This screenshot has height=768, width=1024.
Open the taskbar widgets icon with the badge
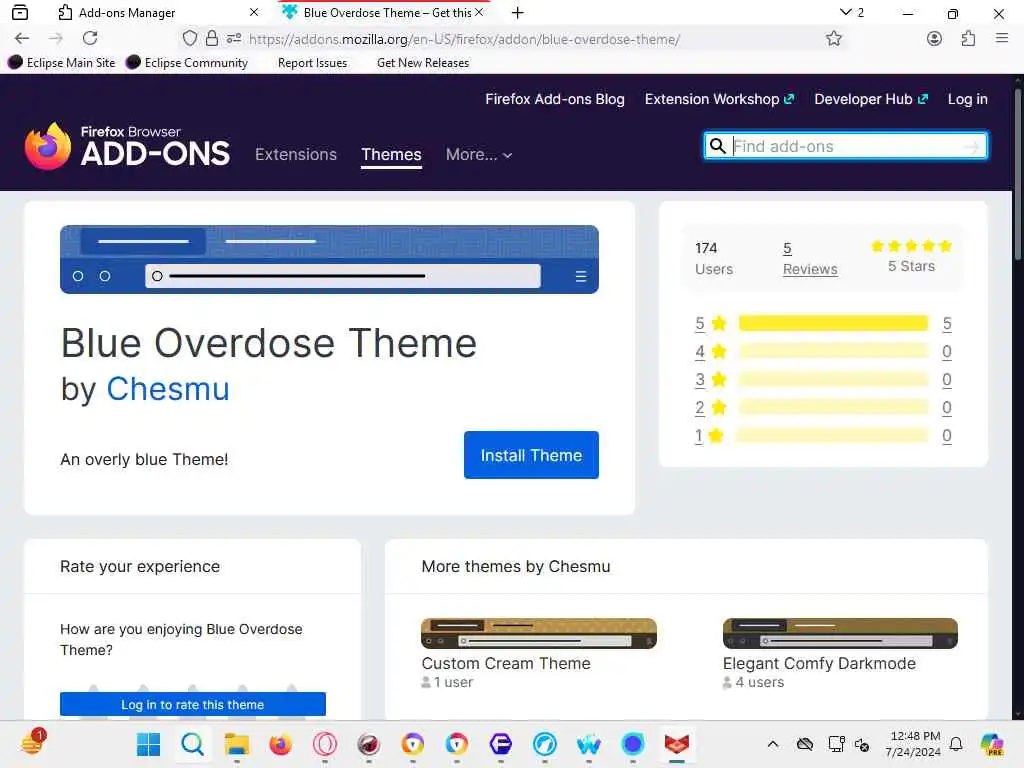tap(32, 743)
